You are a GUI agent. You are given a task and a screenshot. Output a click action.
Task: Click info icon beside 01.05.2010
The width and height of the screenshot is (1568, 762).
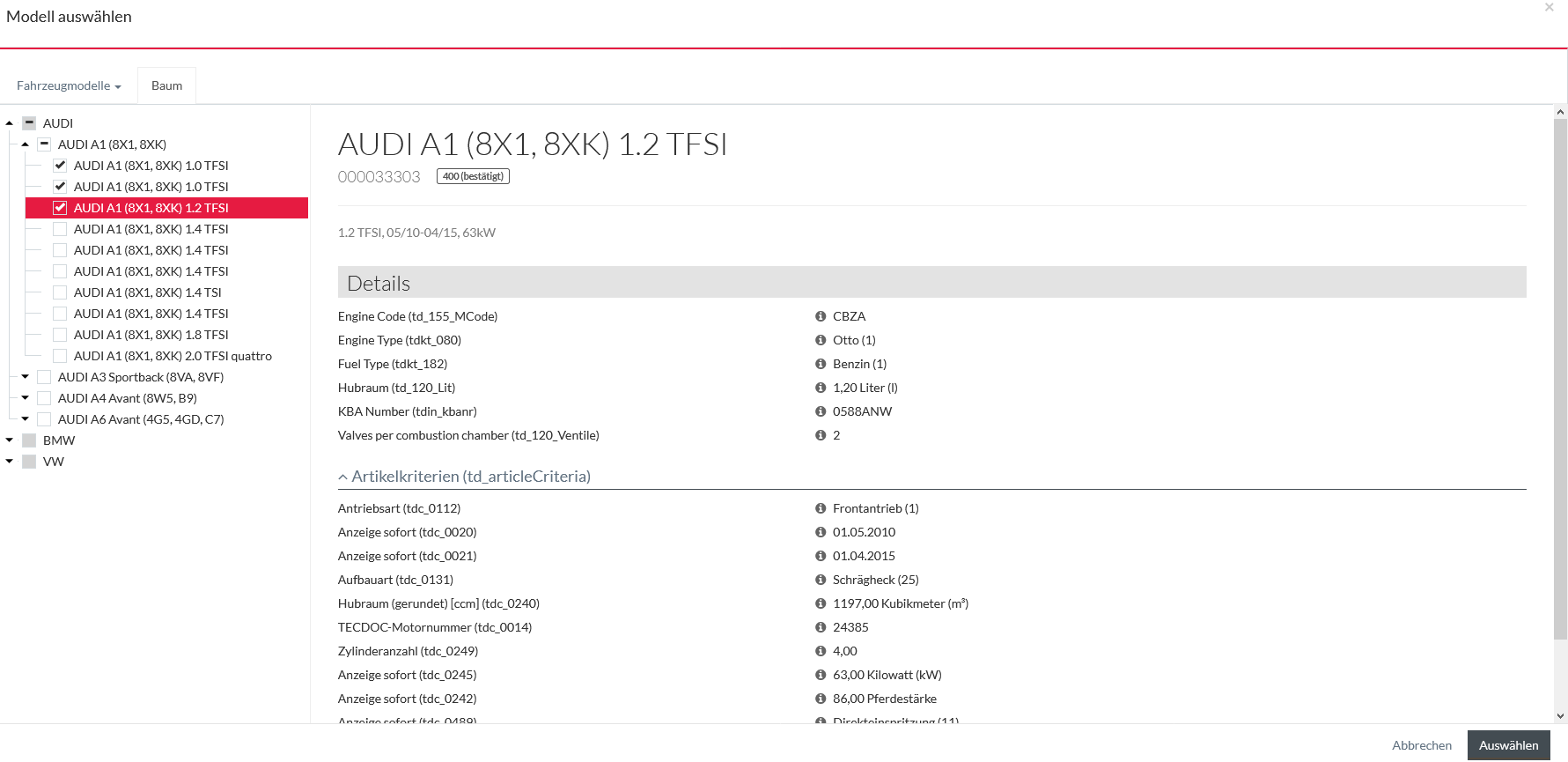[821, 532]
